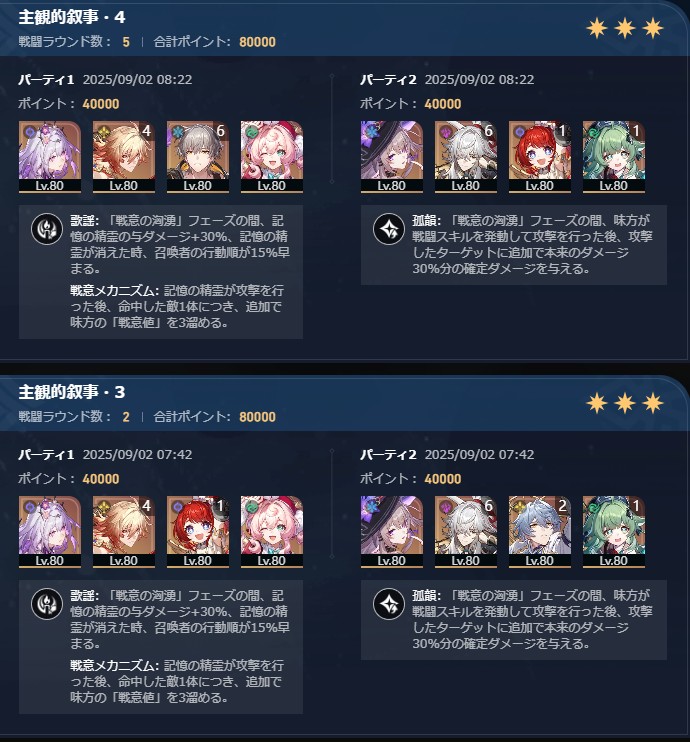Select the green-haired character in stage 4 Party 2

pos(614,157)
